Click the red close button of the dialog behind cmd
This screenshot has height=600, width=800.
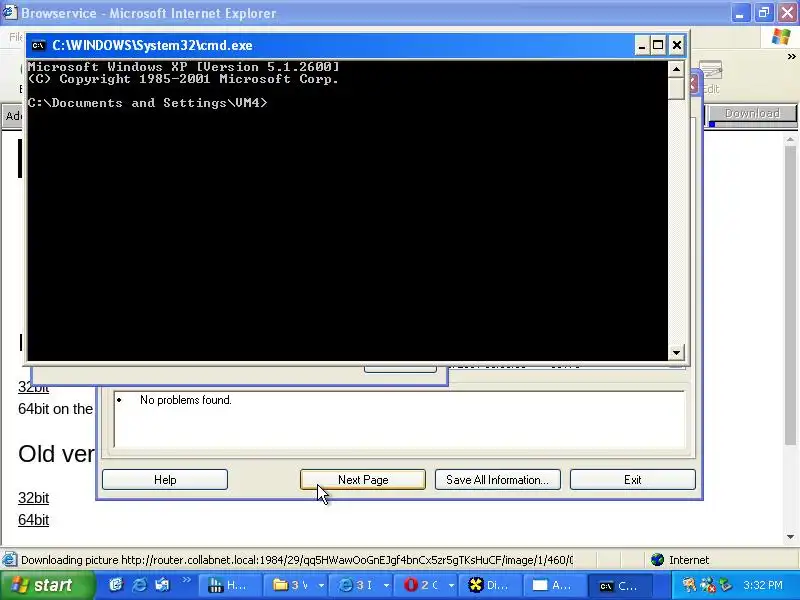[x=694, y=83]
